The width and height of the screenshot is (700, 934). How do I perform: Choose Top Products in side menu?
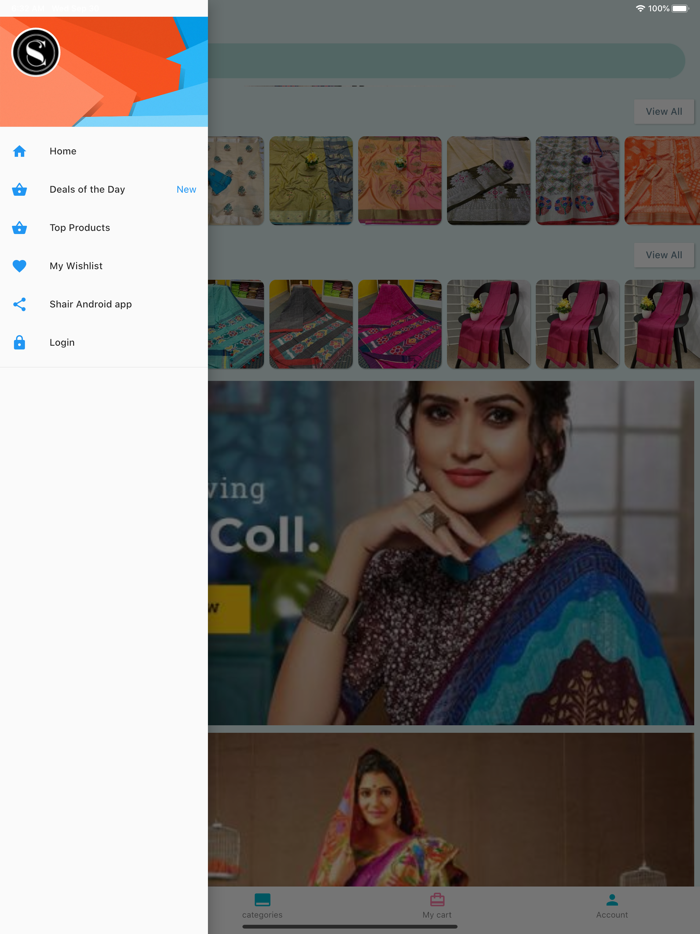80,228
